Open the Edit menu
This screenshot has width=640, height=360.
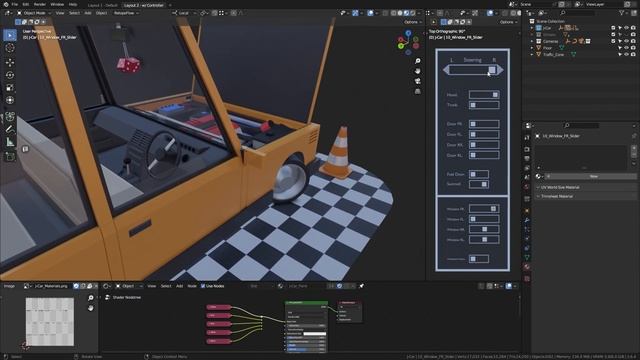coord(26,4)
